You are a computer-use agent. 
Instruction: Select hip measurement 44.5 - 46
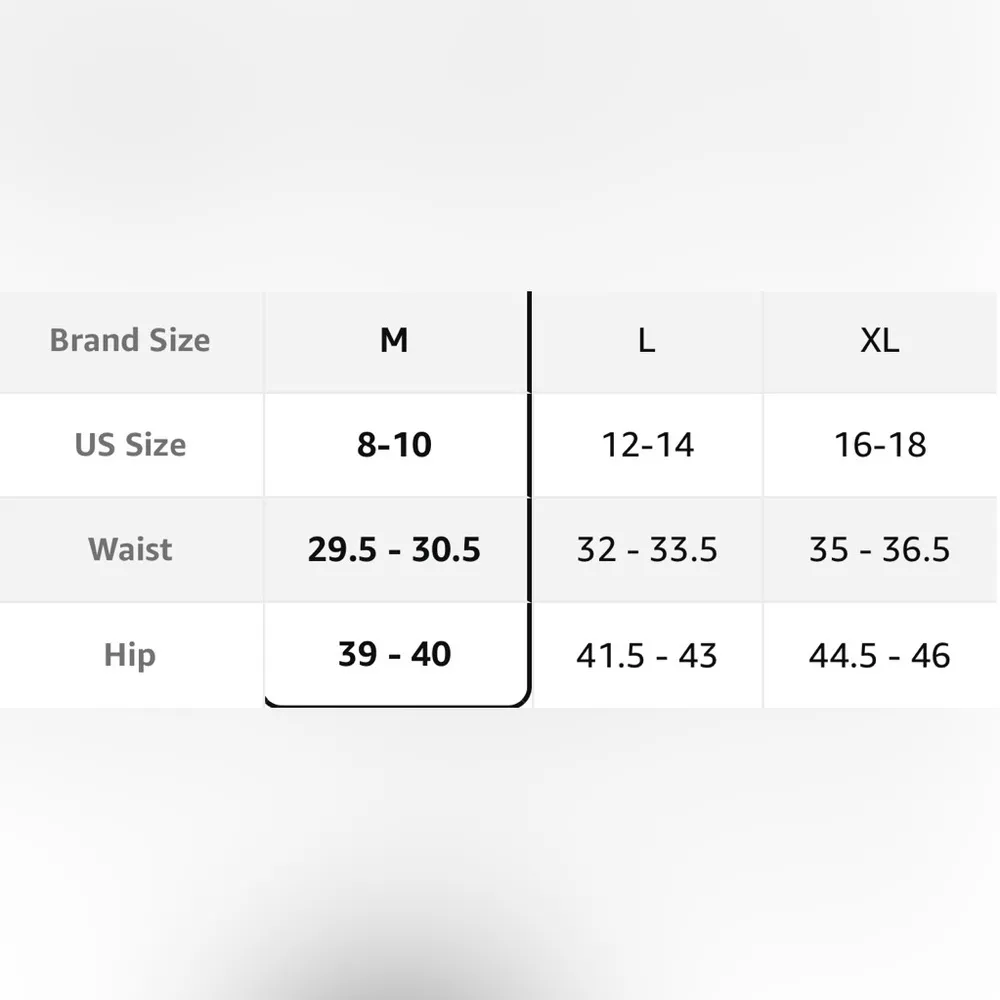[x=880, y=656]
